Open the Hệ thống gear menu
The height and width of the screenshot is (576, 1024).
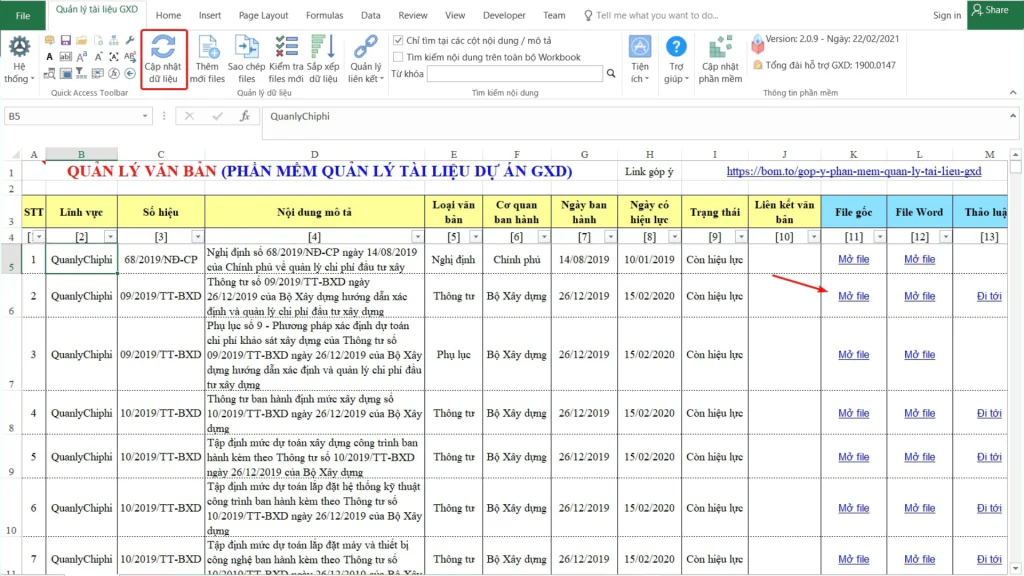coord(19,59)
